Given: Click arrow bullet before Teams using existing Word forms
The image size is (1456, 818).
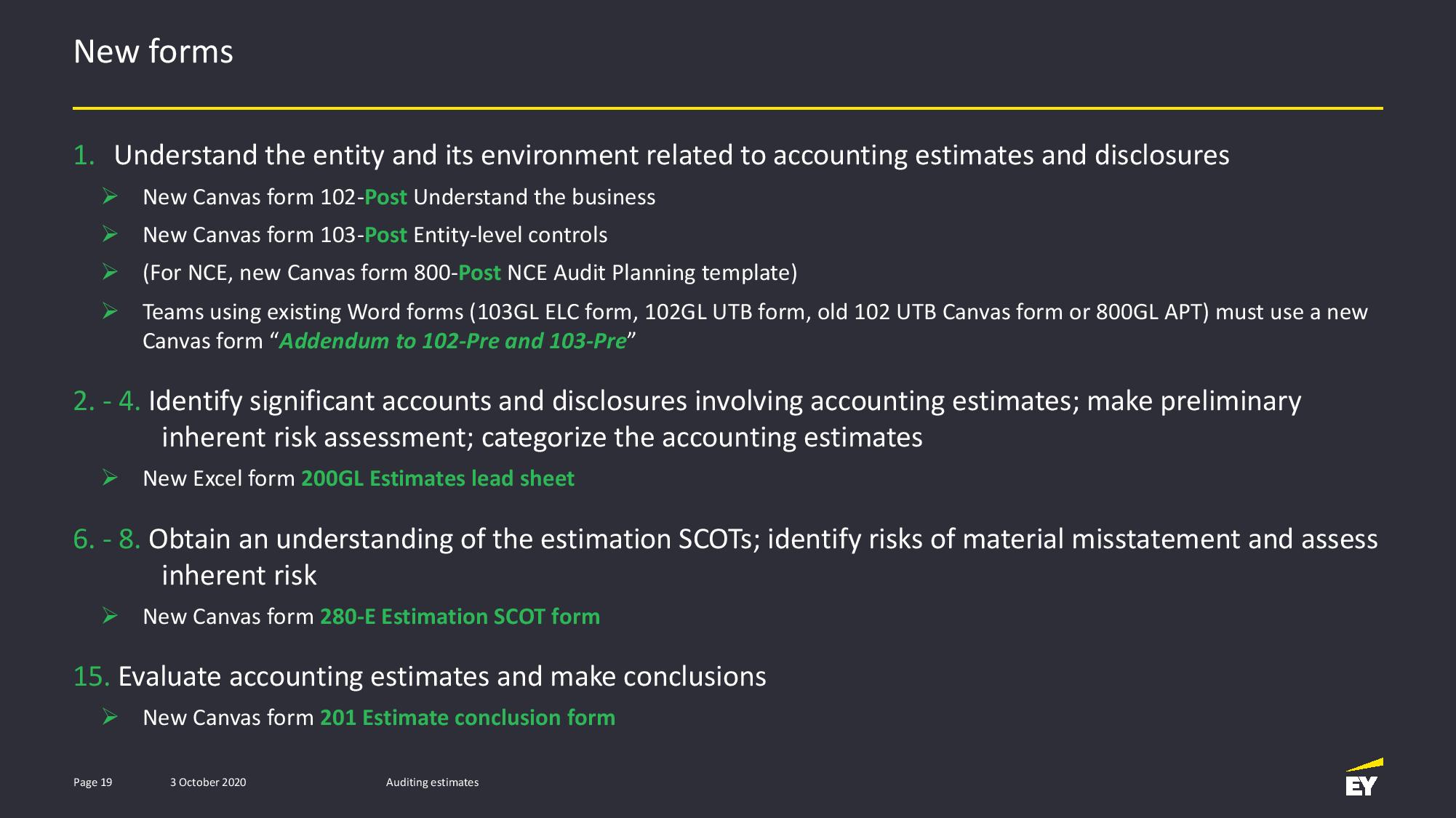Looking at the screenshot, I should tap(110, 311).
